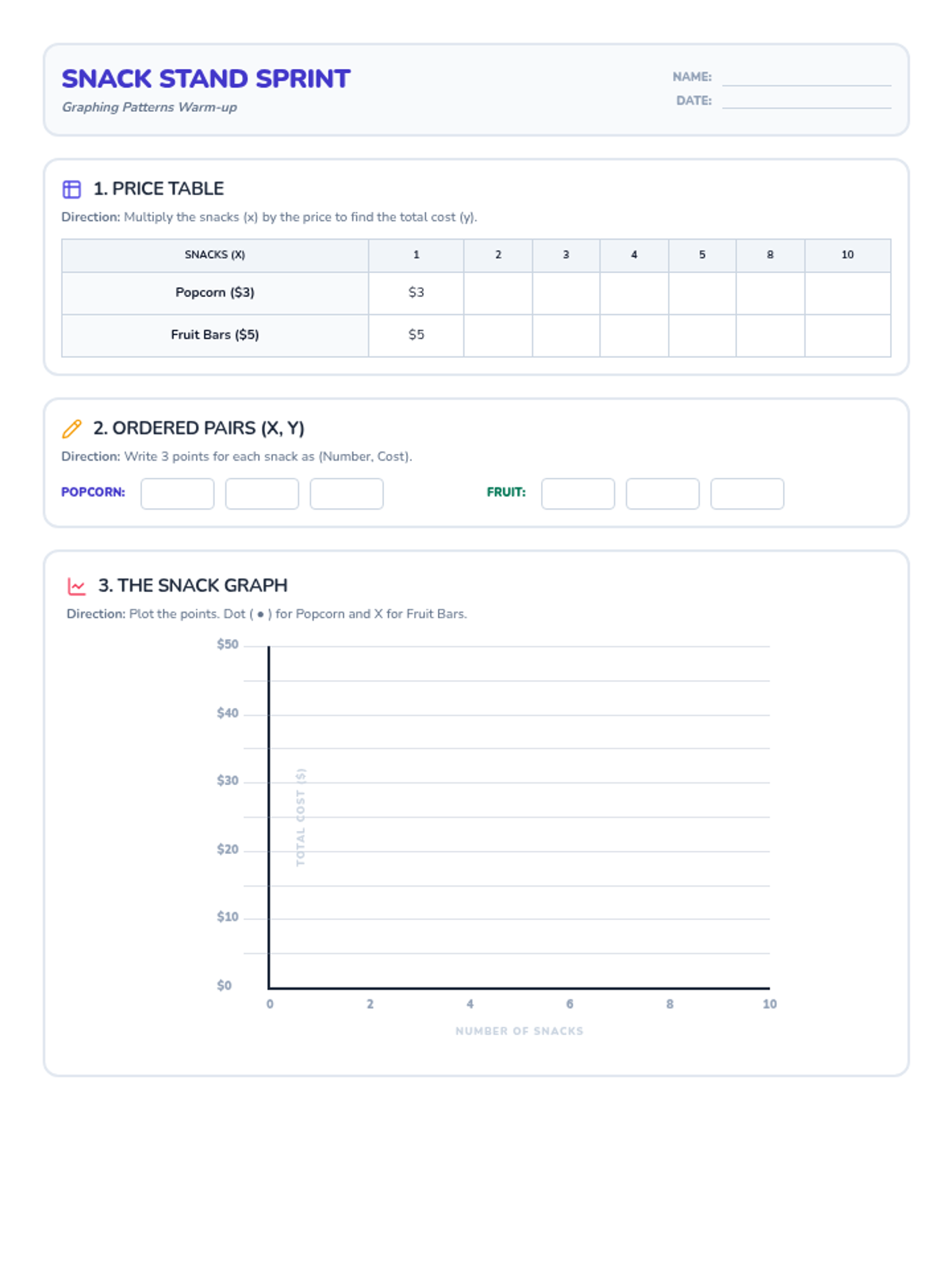This screenshot has height=1270, width=952.
Task: Click the Fruit Bars cost cell for 10 snacks
Action: click(x=847, y=335)
